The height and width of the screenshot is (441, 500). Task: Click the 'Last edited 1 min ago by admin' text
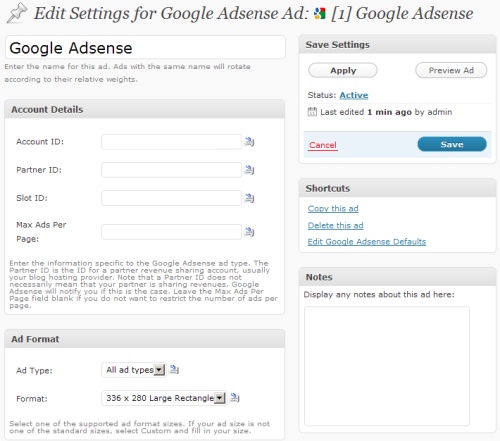pyautogui.click(x=386, y=112)
